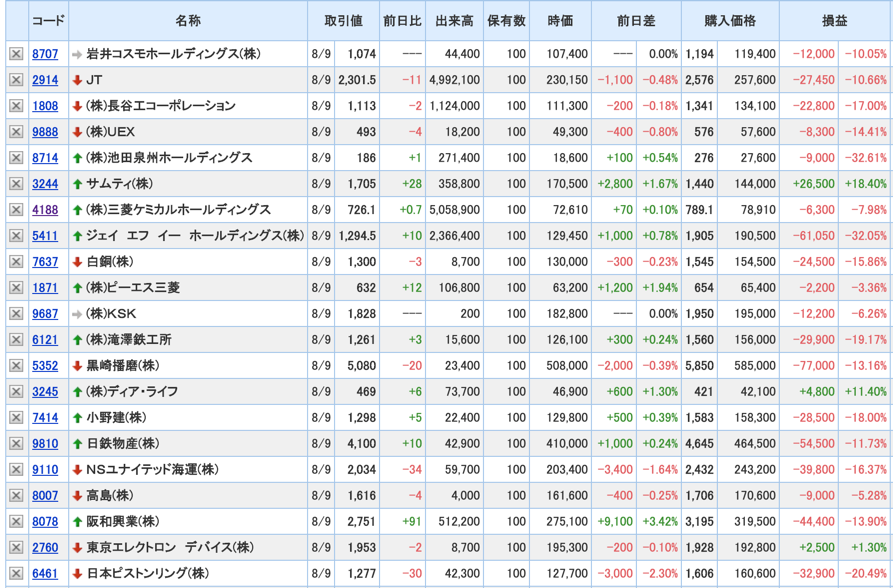This screenshot has width=893, height=588.
Task: Follow the 3244 stock code link
Action: tap(45, 184)
